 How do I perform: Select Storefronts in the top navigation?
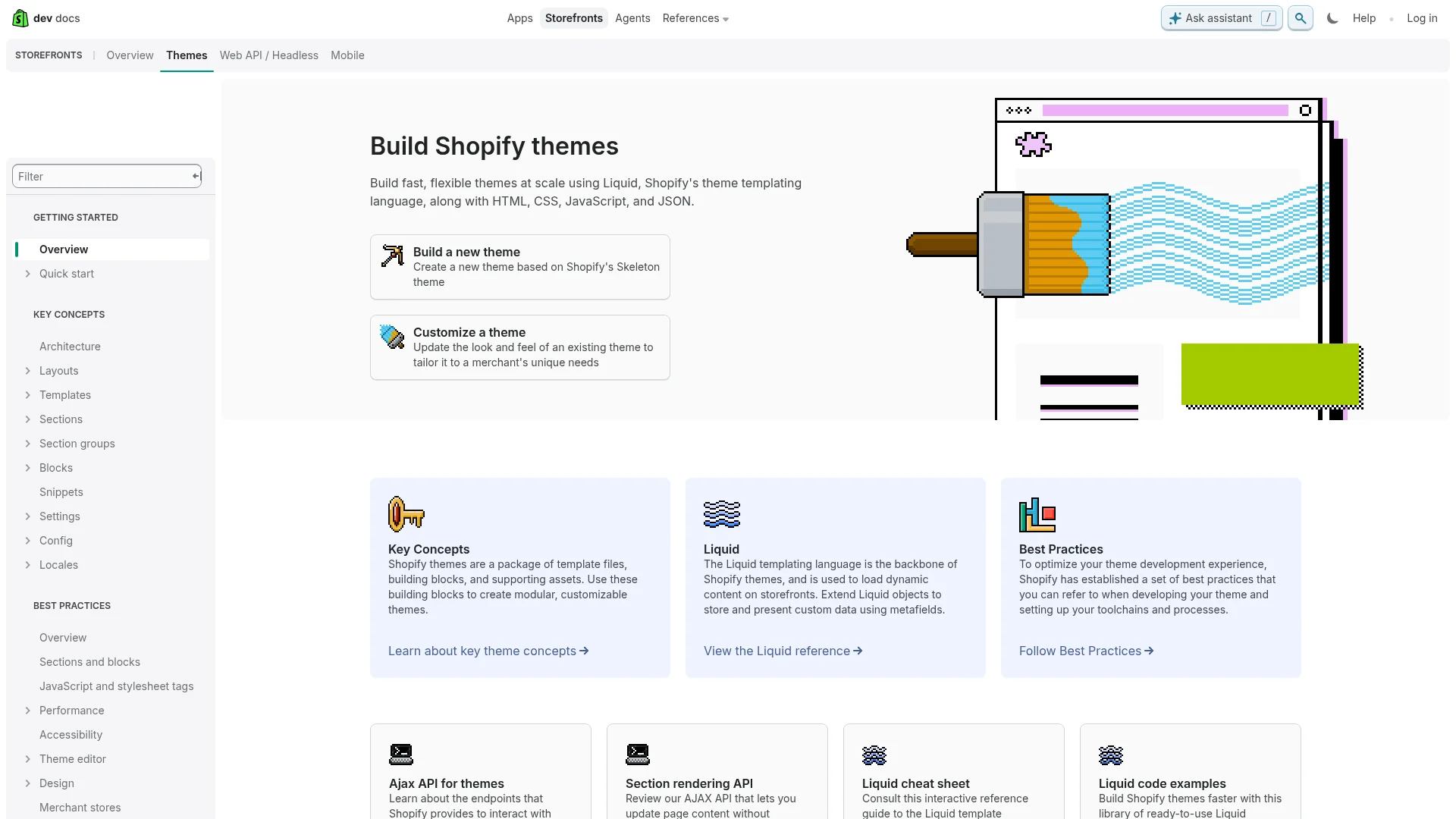click(x=574, y=18)
